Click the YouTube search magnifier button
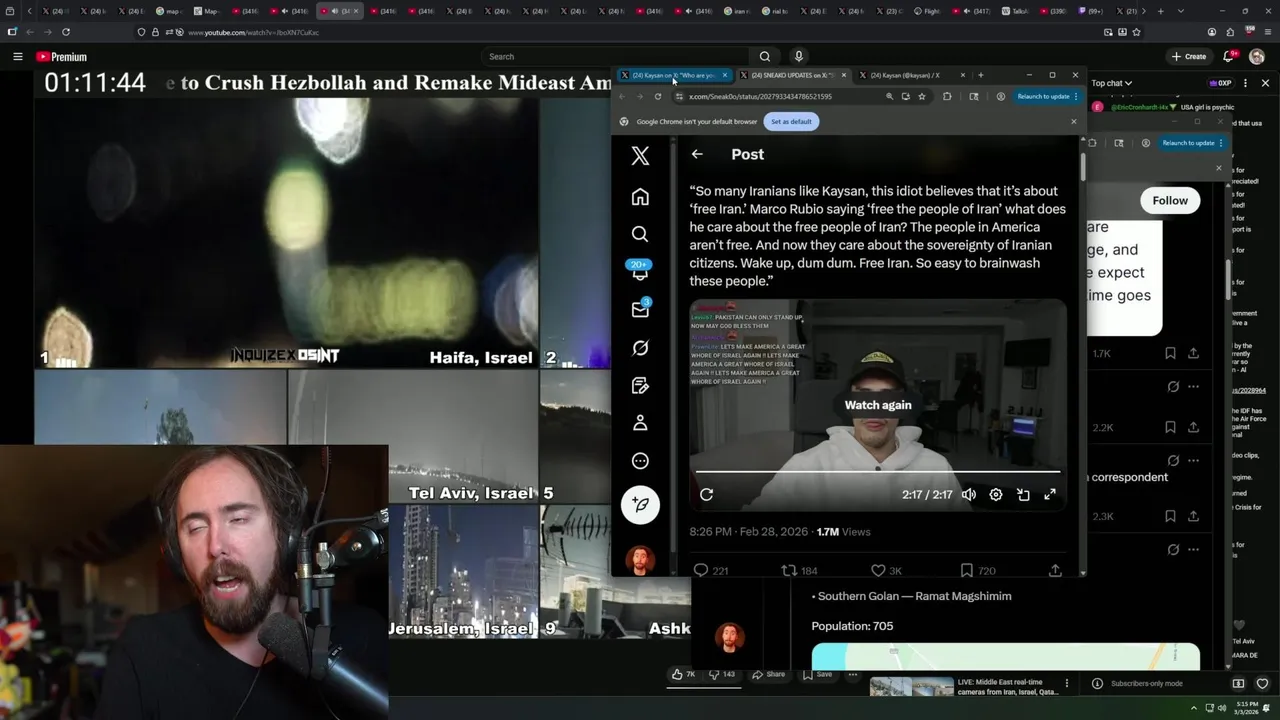The image size is (1280, 720). click(x=764, y=56)
